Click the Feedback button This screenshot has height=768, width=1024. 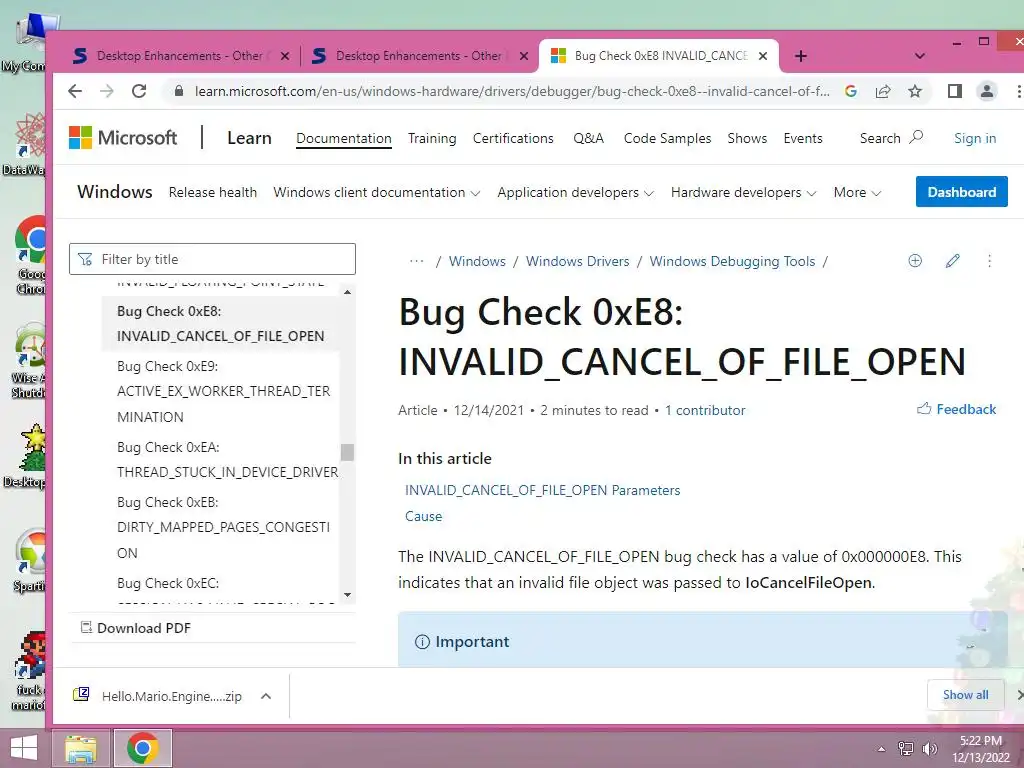(957, 409)
